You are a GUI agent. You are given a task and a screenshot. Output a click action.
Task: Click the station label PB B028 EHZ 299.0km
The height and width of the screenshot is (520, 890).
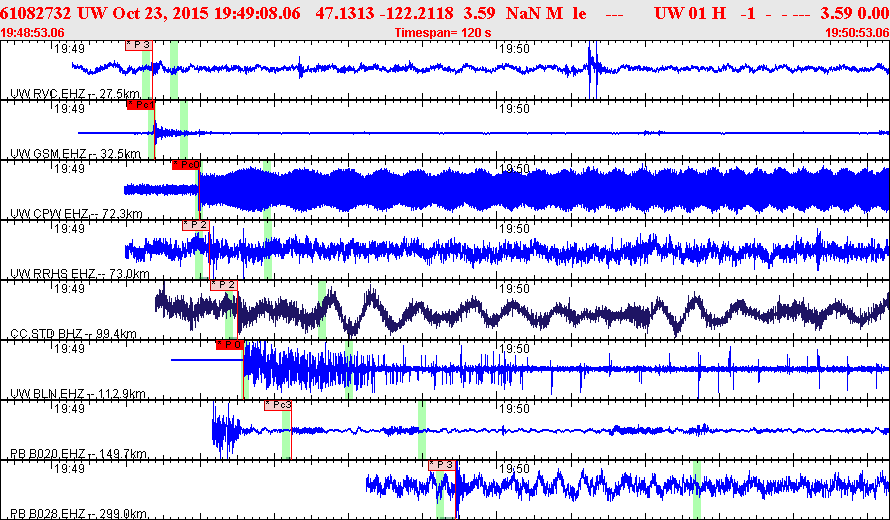pos(78,514)
